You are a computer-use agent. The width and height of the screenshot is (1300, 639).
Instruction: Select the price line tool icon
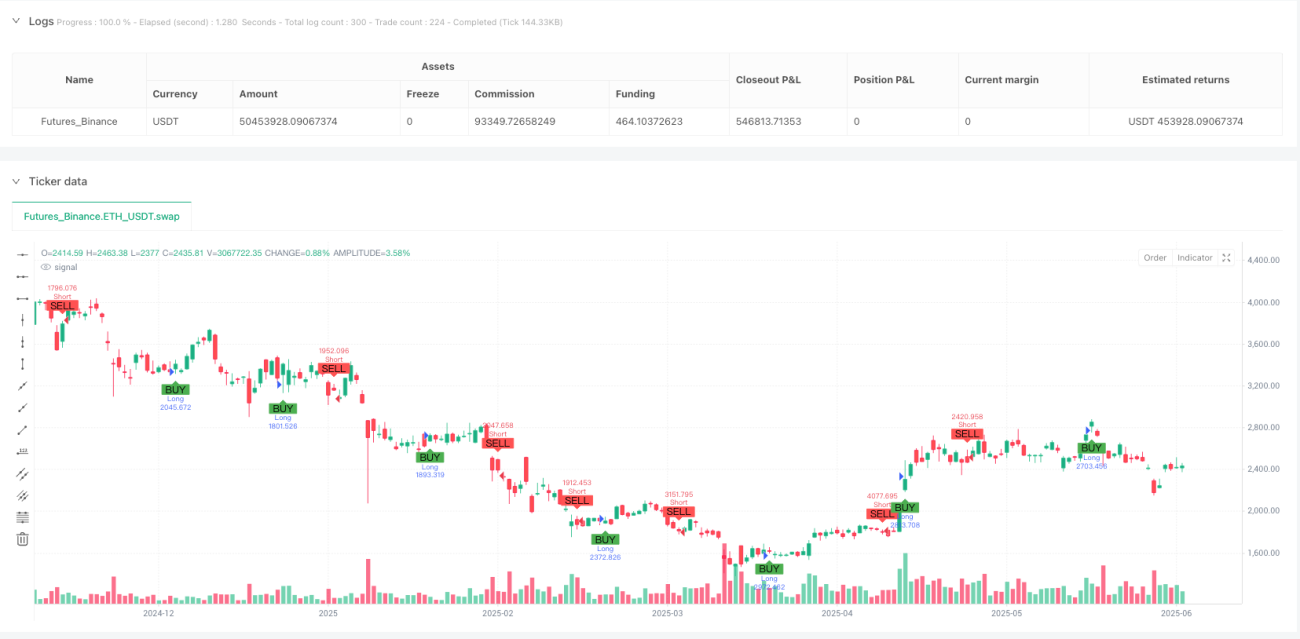(x=22, y=452)
